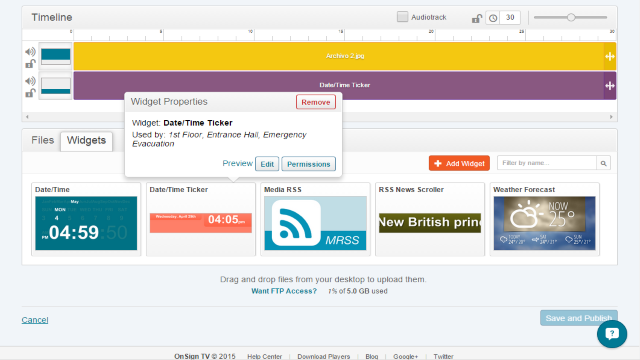
Task: Enable the Audiotrack checkbox
Action: coord(402,17)
